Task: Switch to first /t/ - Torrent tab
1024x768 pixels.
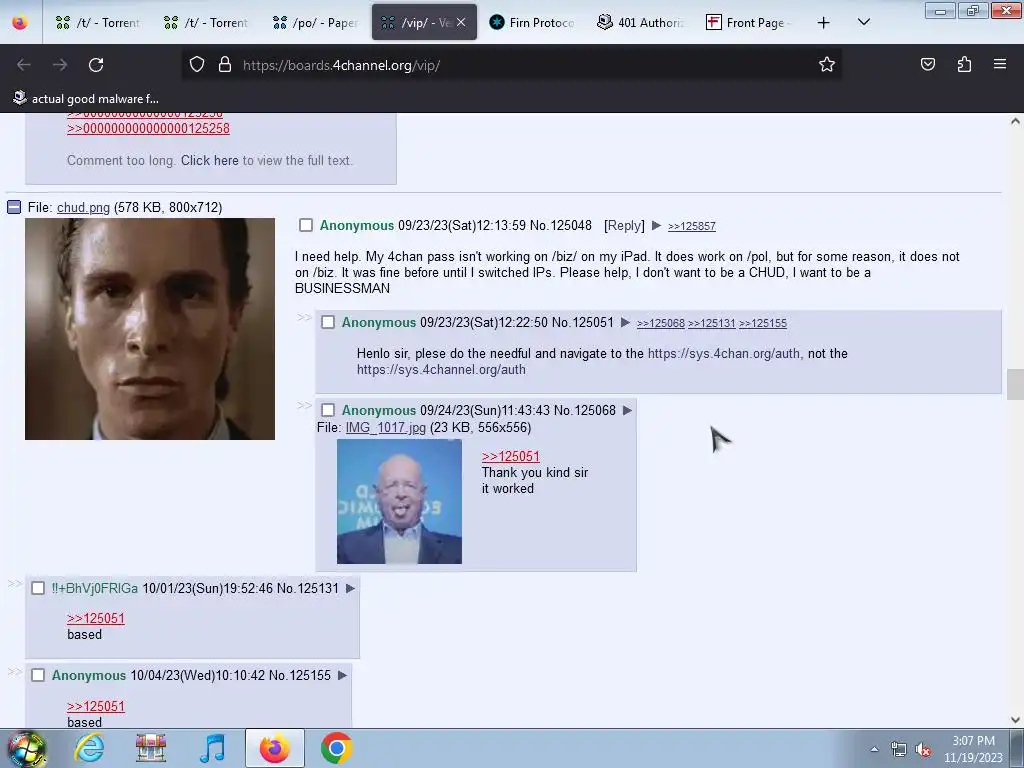Action: click(x=98, y=23)
